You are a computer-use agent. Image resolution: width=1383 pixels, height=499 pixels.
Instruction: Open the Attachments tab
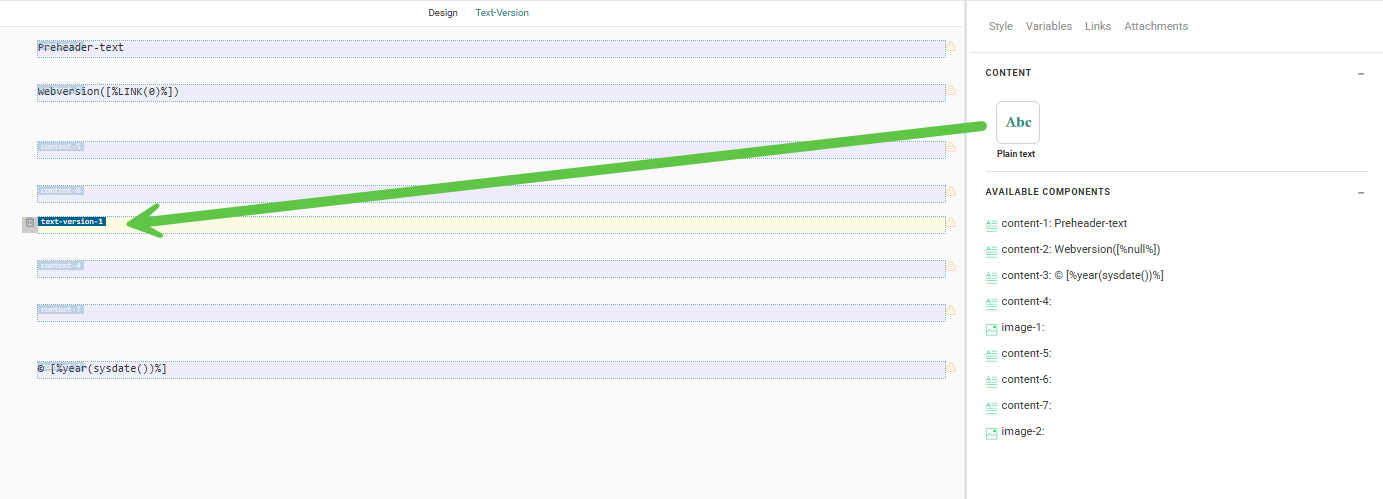[x=1155, y=26]
